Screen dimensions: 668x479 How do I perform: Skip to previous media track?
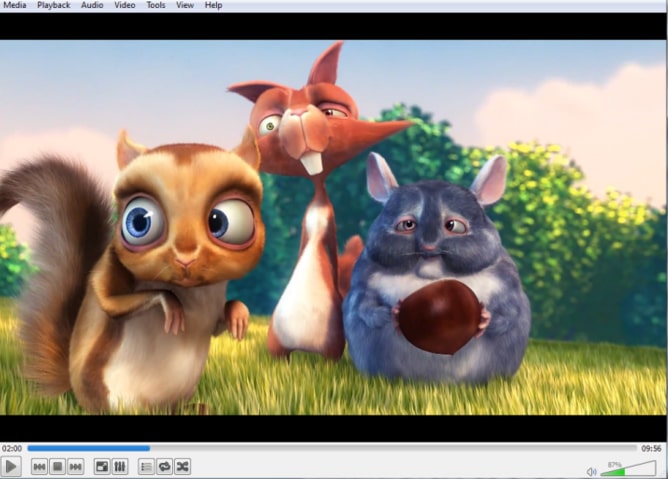(39, 467)
